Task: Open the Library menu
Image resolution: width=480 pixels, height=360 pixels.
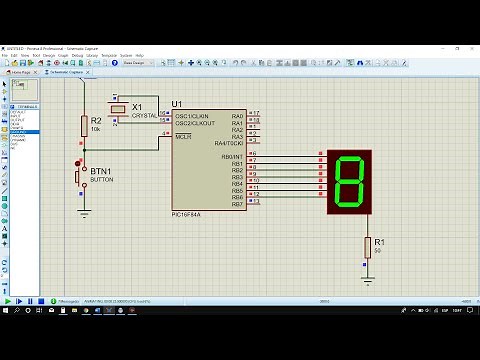Action: pos(92,55)
